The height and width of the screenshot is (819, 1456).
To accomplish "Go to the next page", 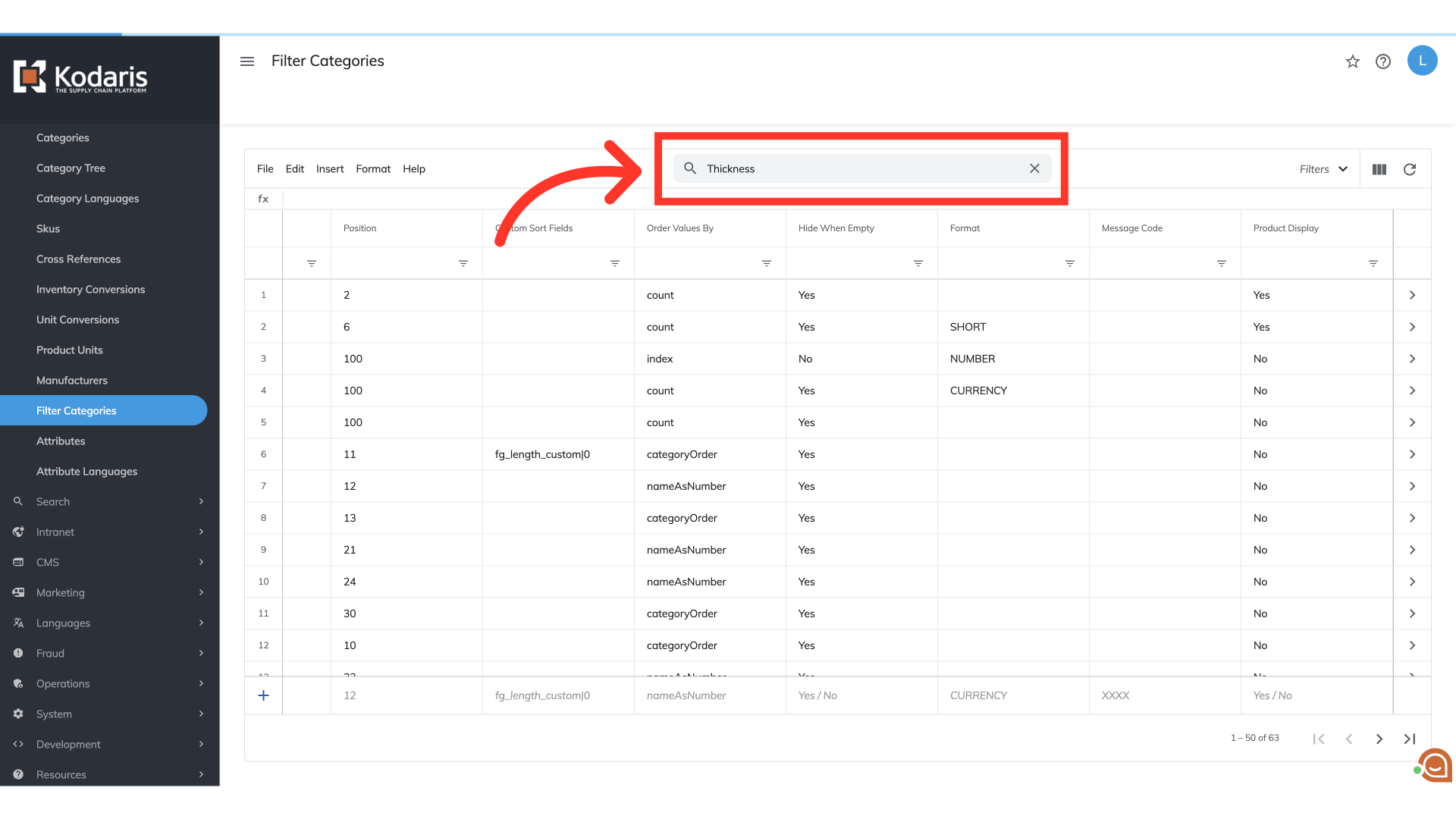I will (x=1379, y=739).
